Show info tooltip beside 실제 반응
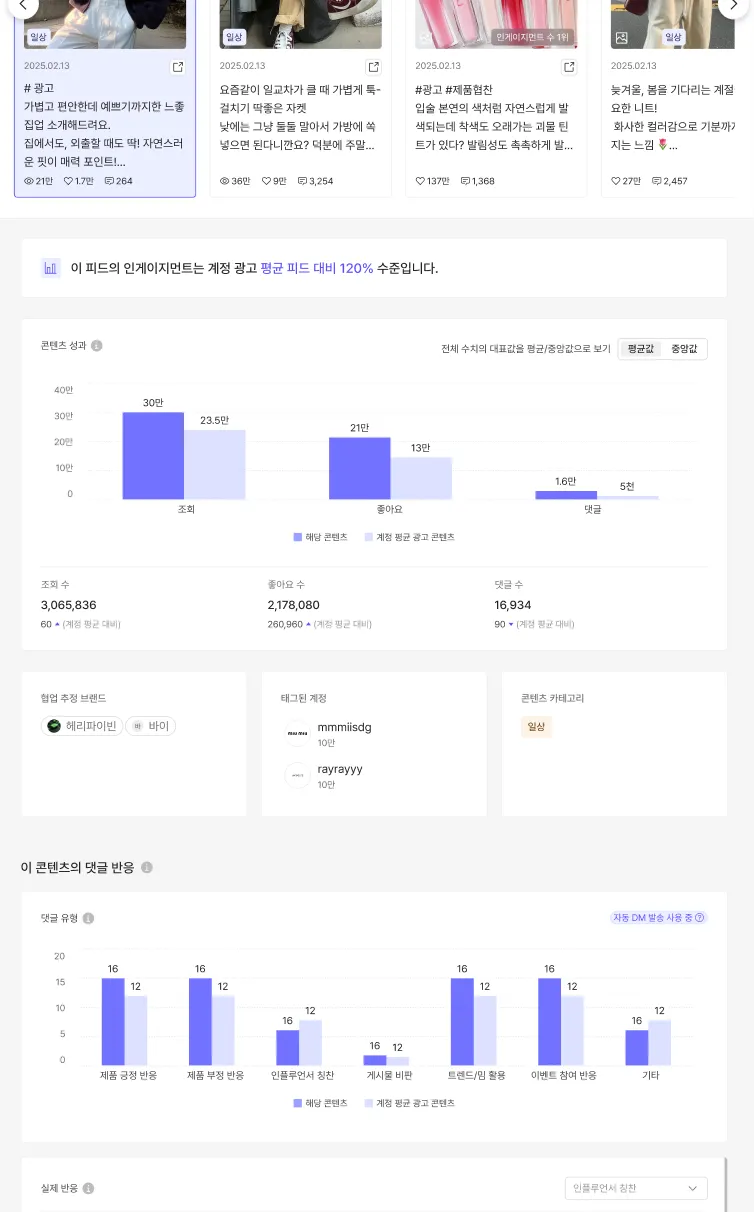Viewport: 754px width, 1212px height. click(x=88, y=1188)
